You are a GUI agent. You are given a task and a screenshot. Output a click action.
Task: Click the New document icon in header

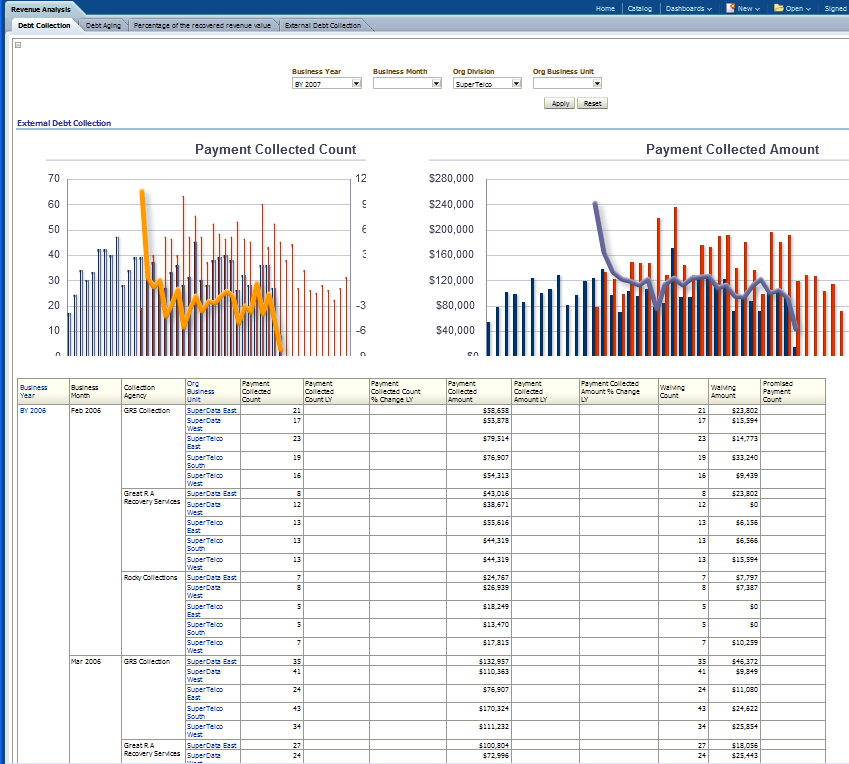(x=730, y=8)
